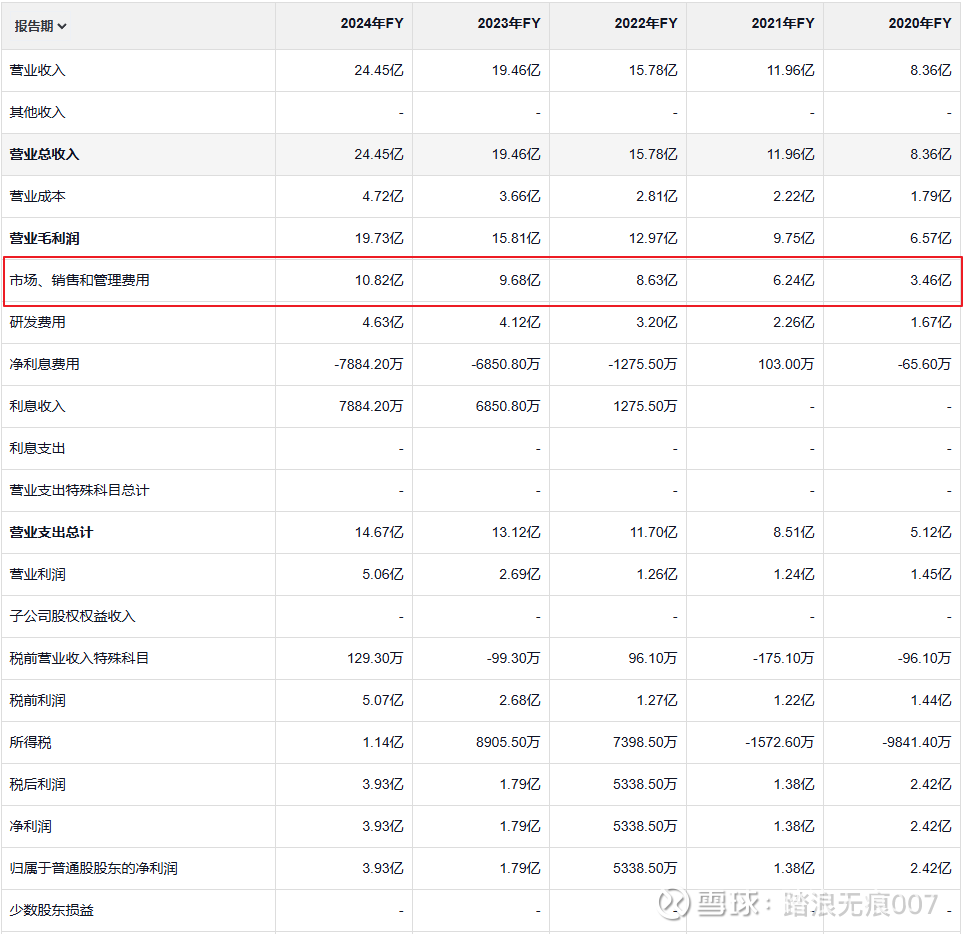Click the 净利息费用 row label
Screen dimensions: 966x934
point(44,365)
